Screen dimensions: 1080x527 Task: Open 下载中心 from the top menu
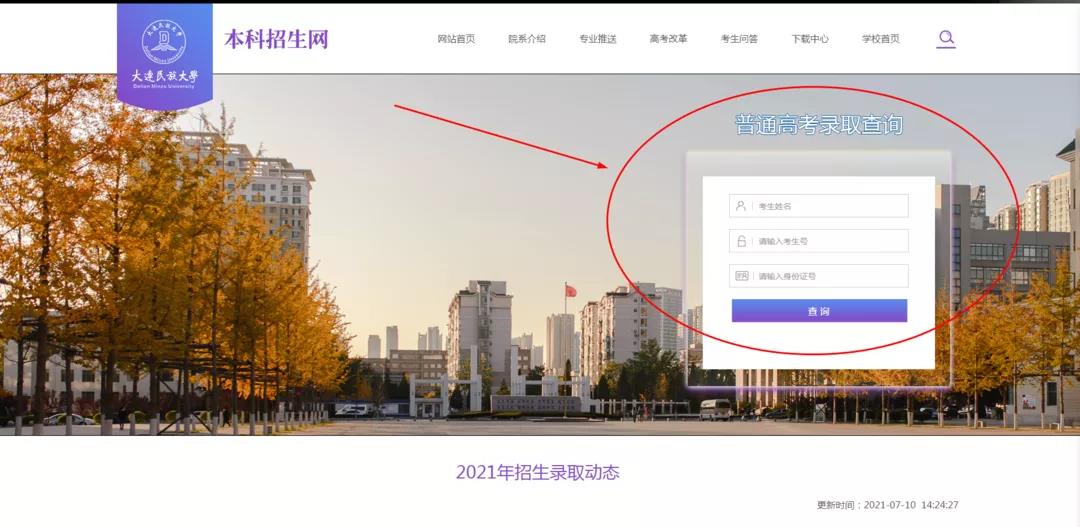810,39
